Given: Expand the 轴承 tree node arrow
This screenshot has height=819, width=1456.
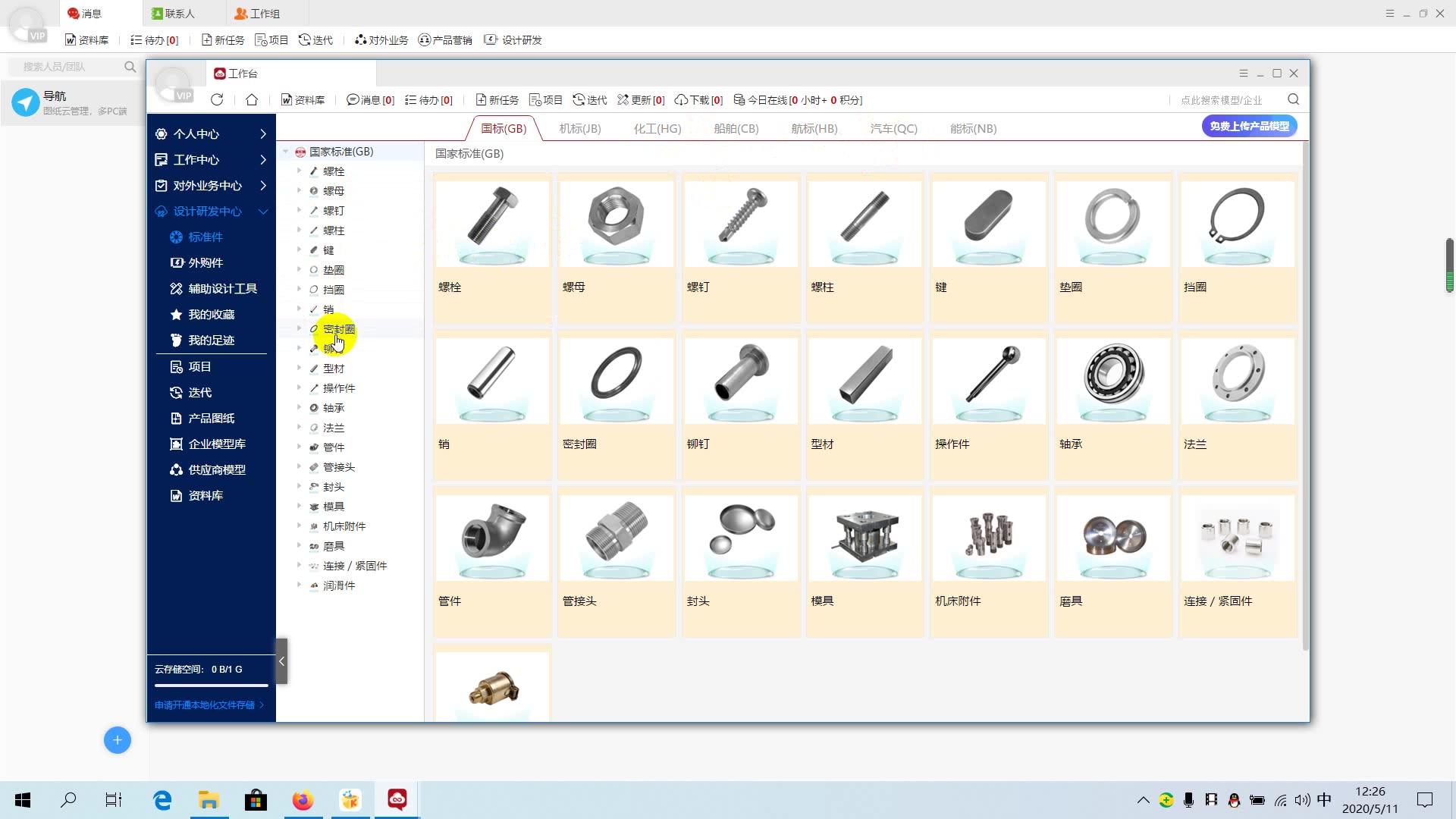Looking at the screenshot, I should pos(300,407).
